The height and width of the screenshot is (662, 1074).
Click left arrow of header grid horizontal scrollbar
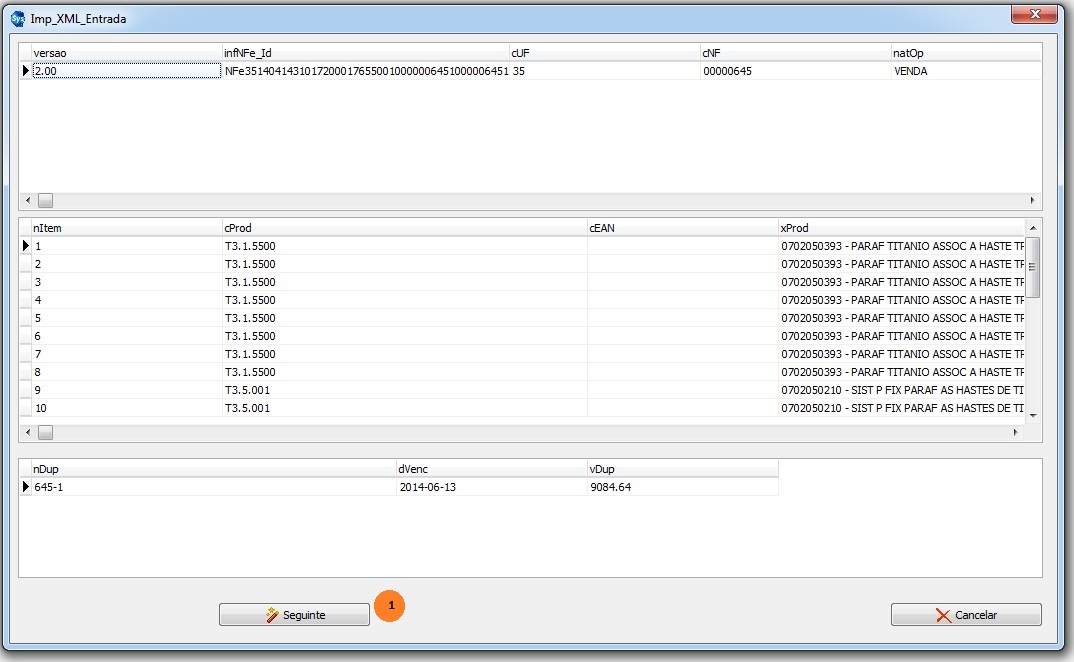[x=27, y=200]
